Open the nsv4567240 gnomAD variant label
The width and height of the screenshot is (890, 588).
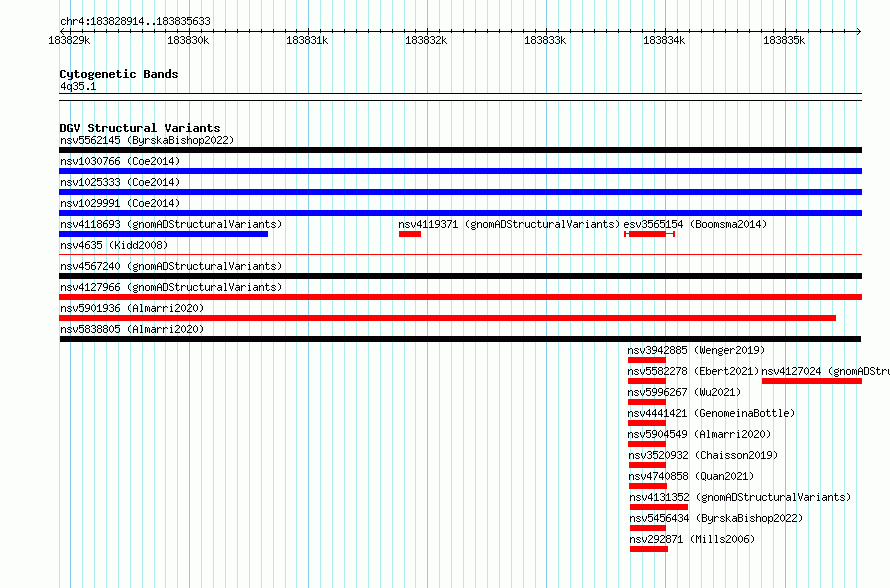pos(171,266)
